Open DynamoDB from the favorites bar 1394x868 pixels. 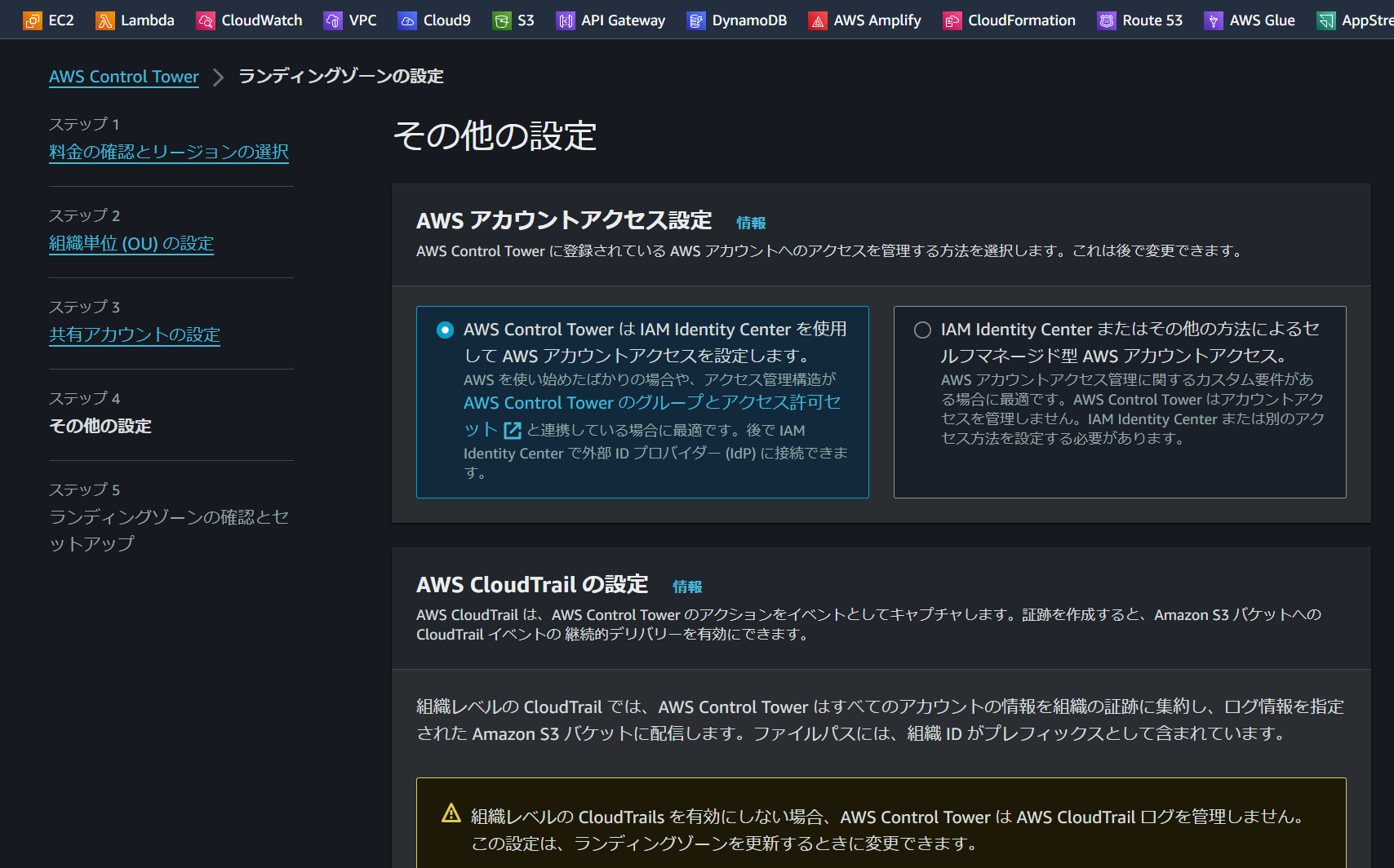pyautogui.click(x=749, y=20)
